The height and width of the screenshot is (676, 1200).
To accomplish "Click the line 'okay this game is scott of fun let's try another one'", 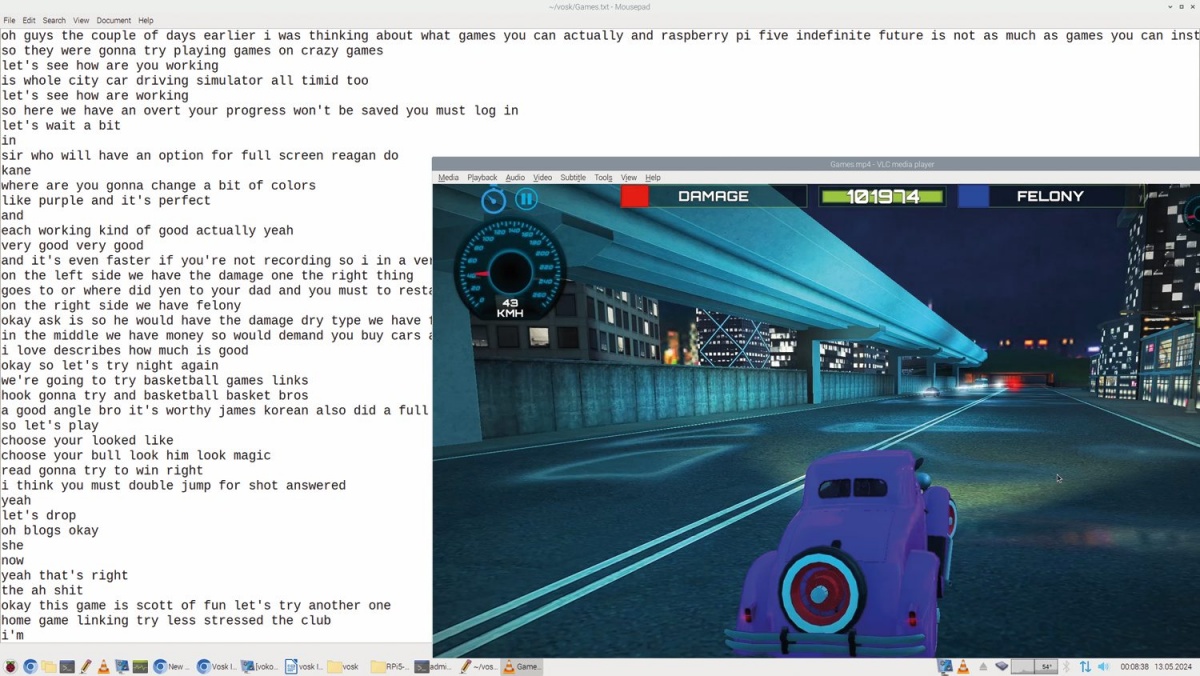I will 196,606.
